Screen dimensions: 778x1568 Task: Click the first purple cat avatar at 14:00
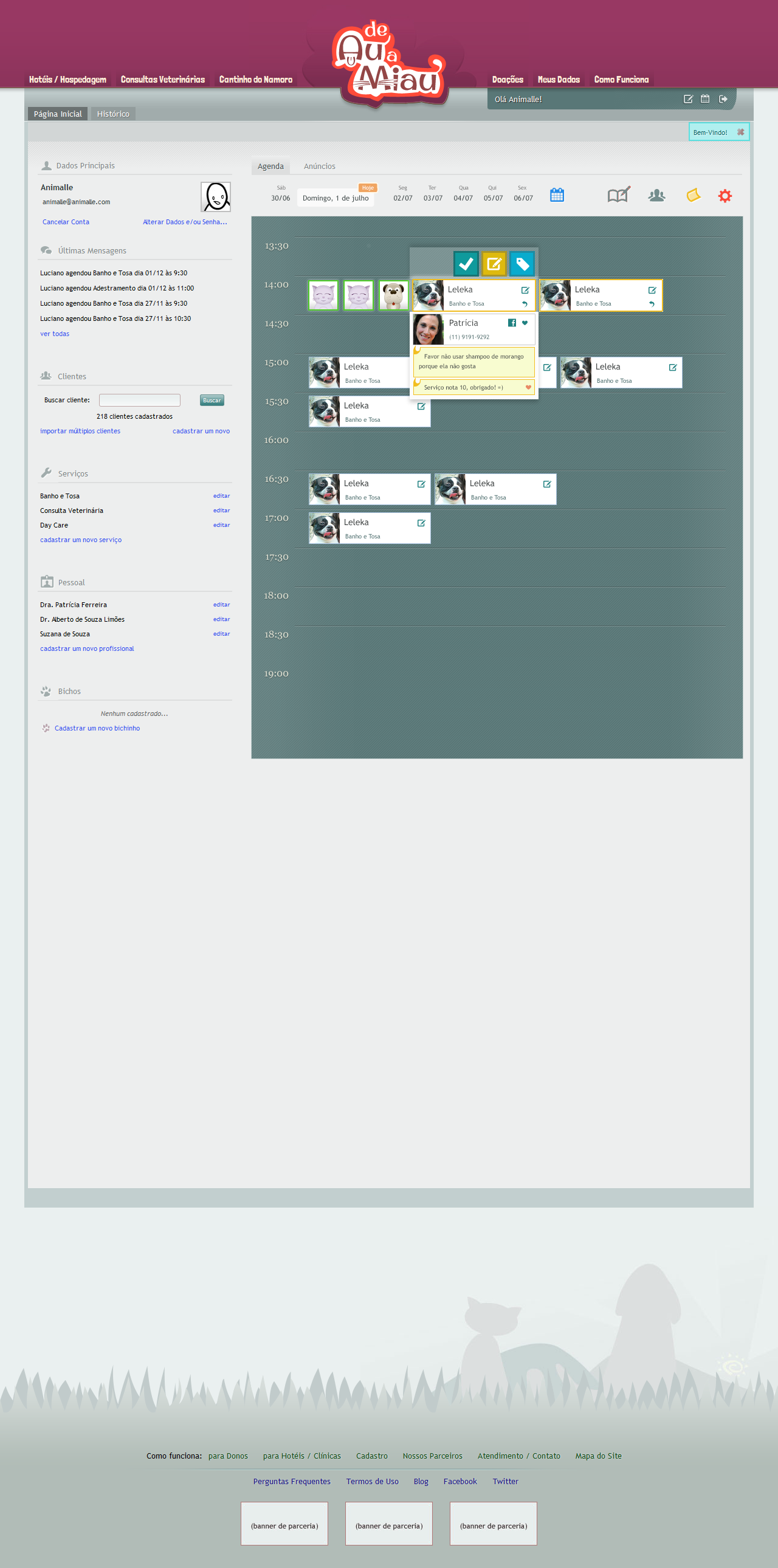point(323,295)
